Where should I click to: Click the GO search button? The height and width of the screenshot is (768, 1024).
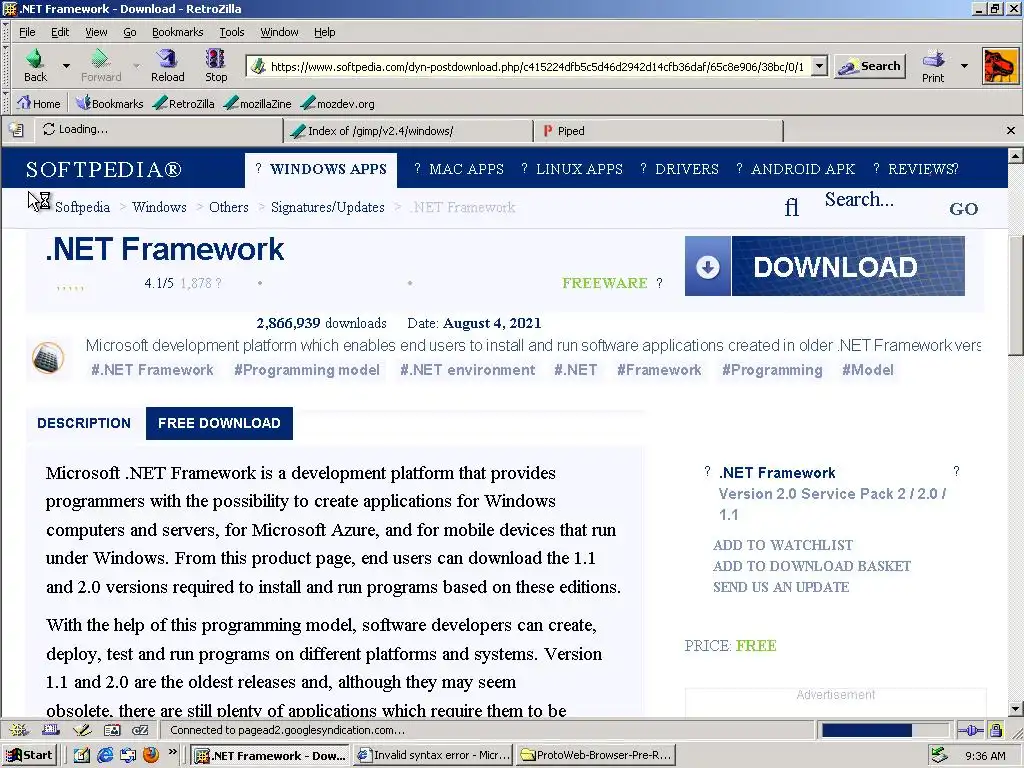tap(964, 209)
